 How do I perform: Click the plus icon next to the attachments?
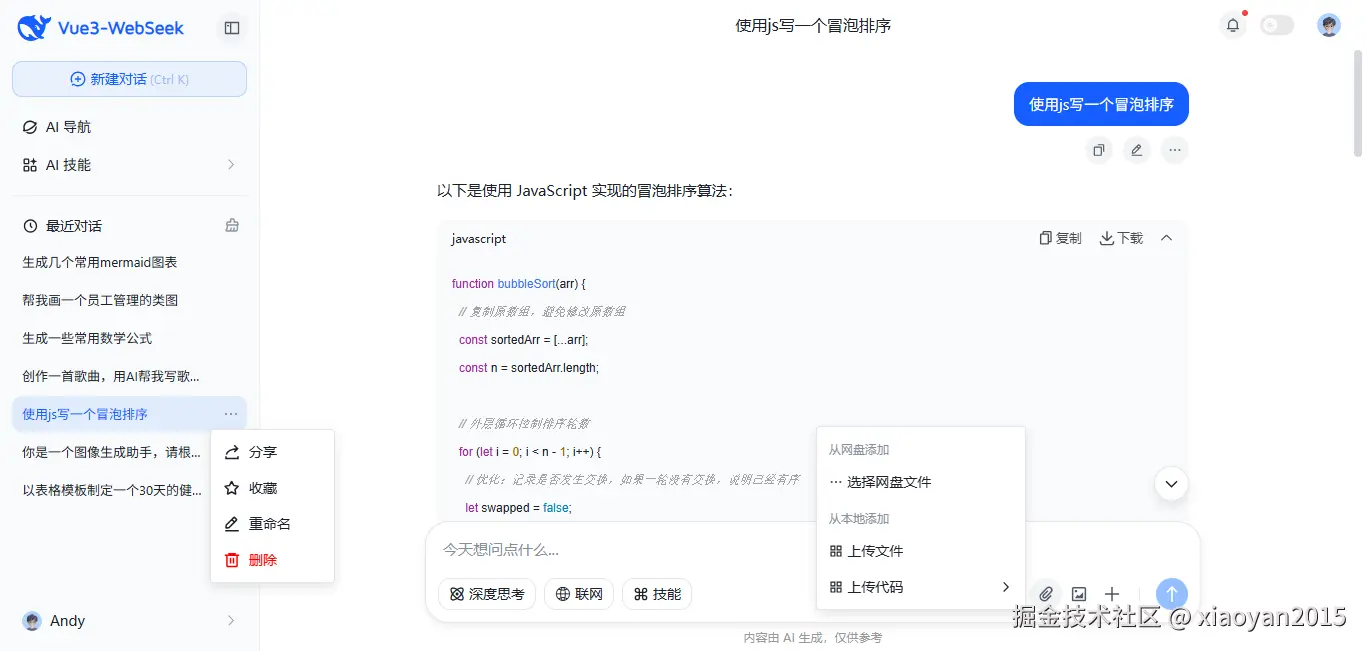(x=1111, y=593)
